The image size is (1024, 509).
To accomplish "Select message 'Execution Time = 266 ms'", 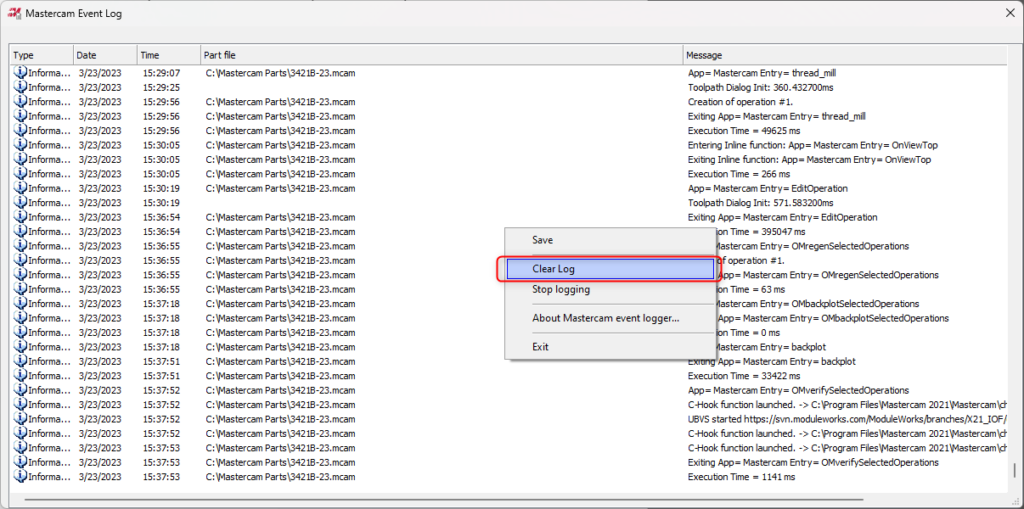I will [x=739, y=173].
